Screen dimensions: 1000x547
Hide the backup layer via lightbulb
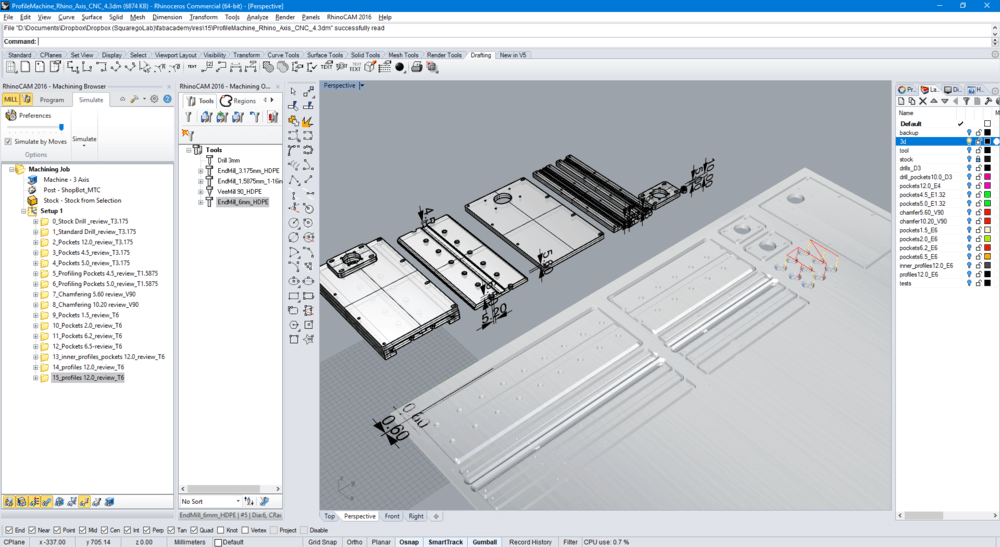point(968,133)
